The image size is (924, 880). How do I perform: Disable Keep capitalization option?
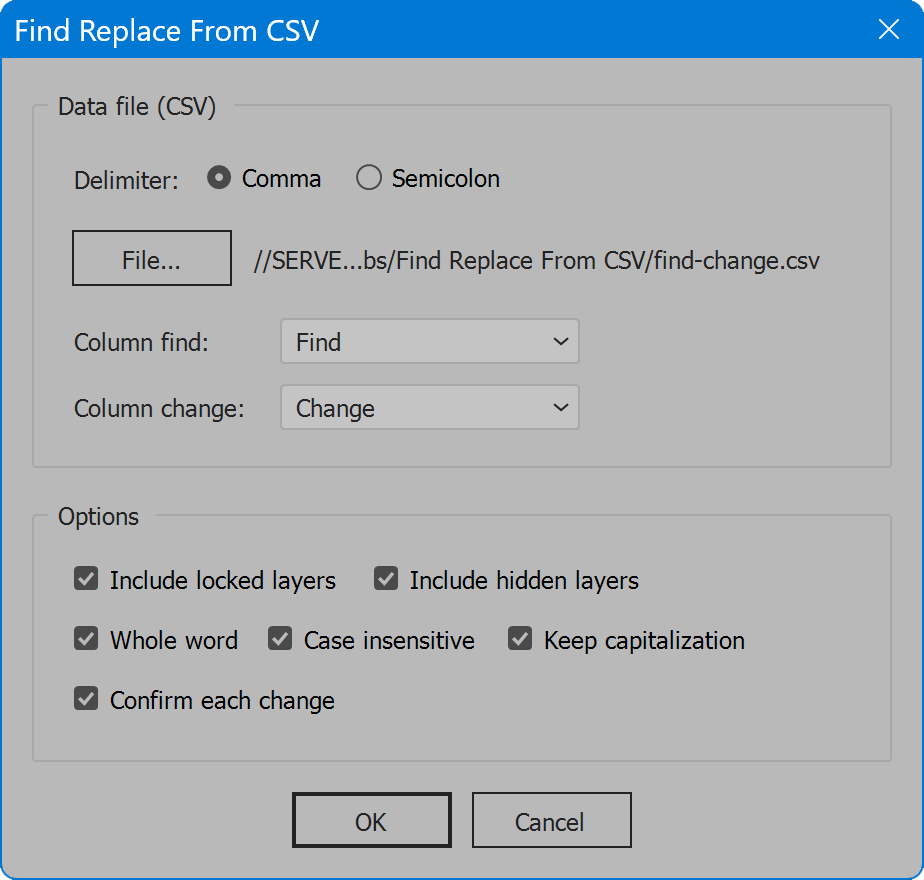click(x=520, y=639)
